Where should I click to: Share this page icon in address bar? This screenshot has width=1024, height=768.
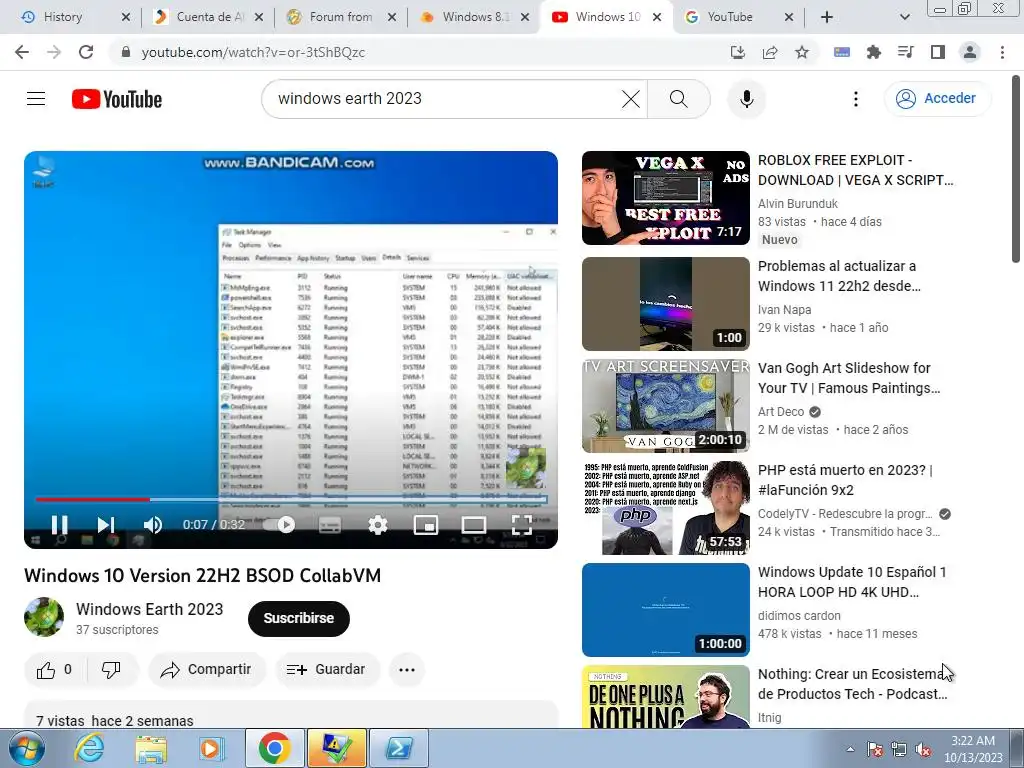[770, 52]
